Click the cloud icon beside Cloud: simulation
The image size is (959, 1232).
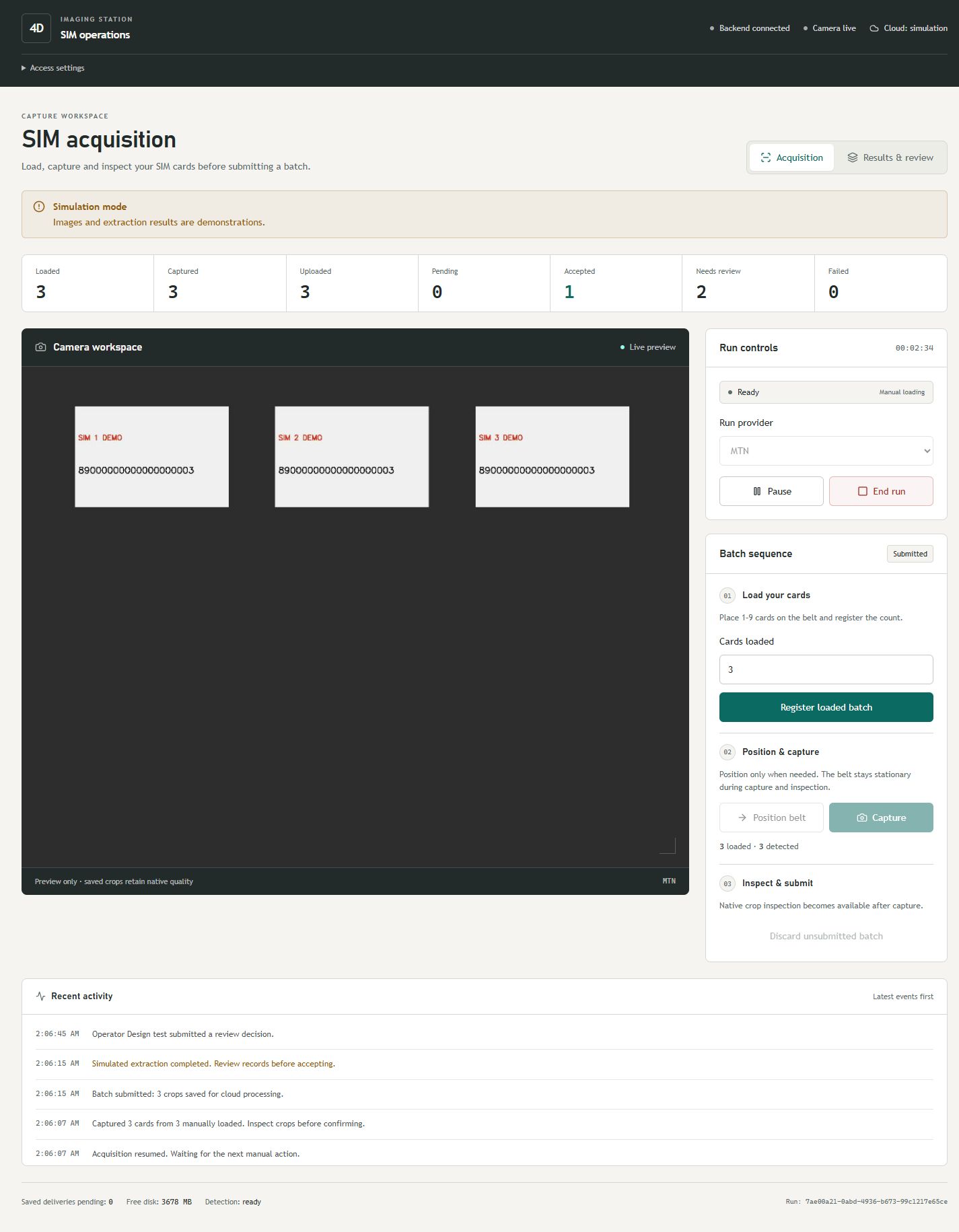[874, 28]
